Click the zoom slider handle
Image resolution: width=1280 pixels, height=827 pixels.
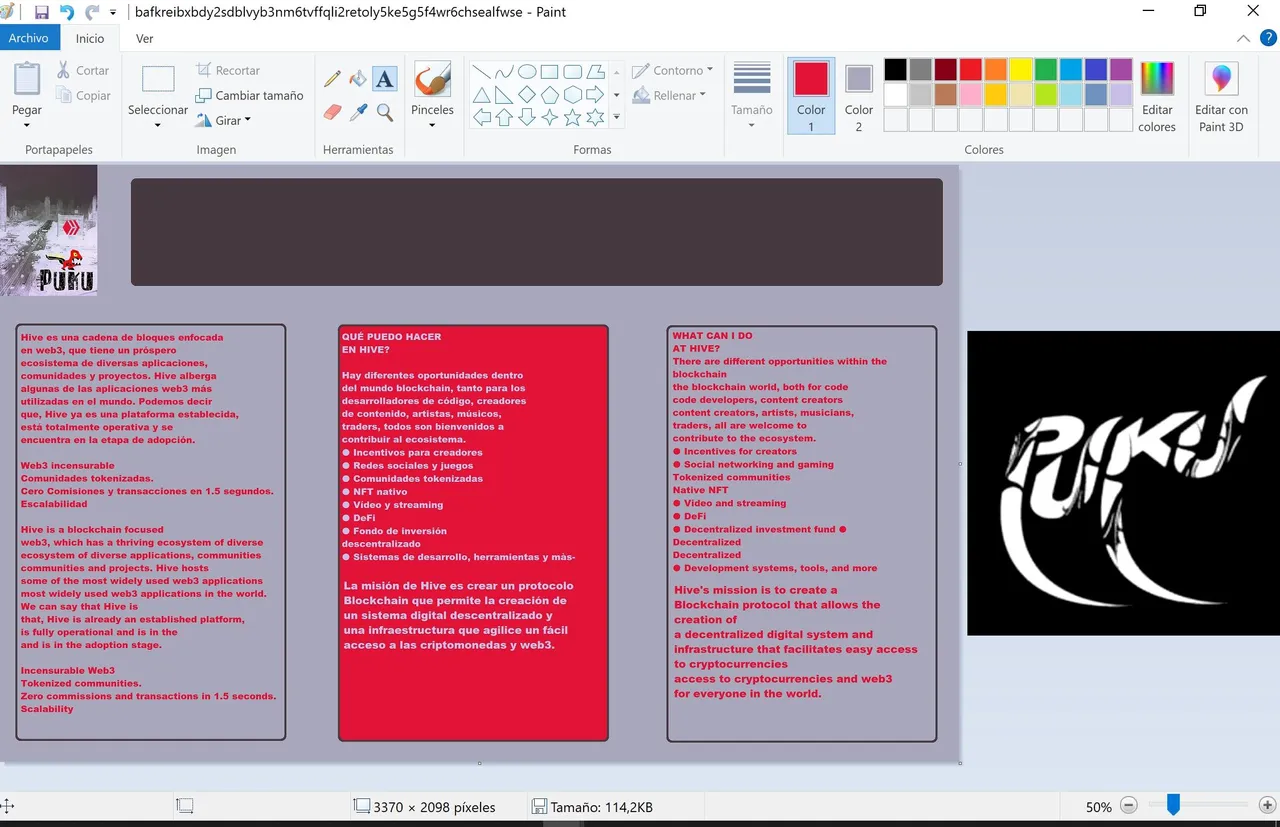(x=1173, y=805)
